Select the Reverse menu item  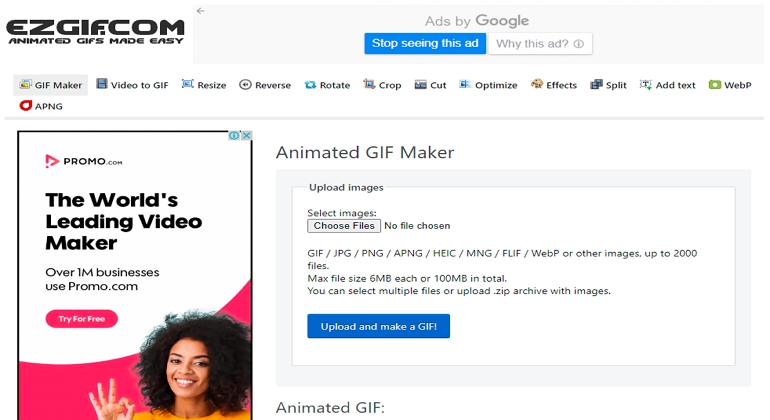point(265,84)
